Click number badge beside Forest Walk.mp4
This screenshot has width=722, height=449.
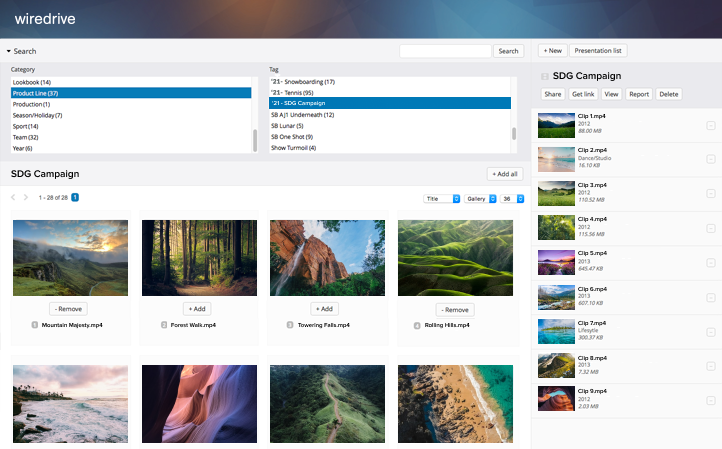164,325
